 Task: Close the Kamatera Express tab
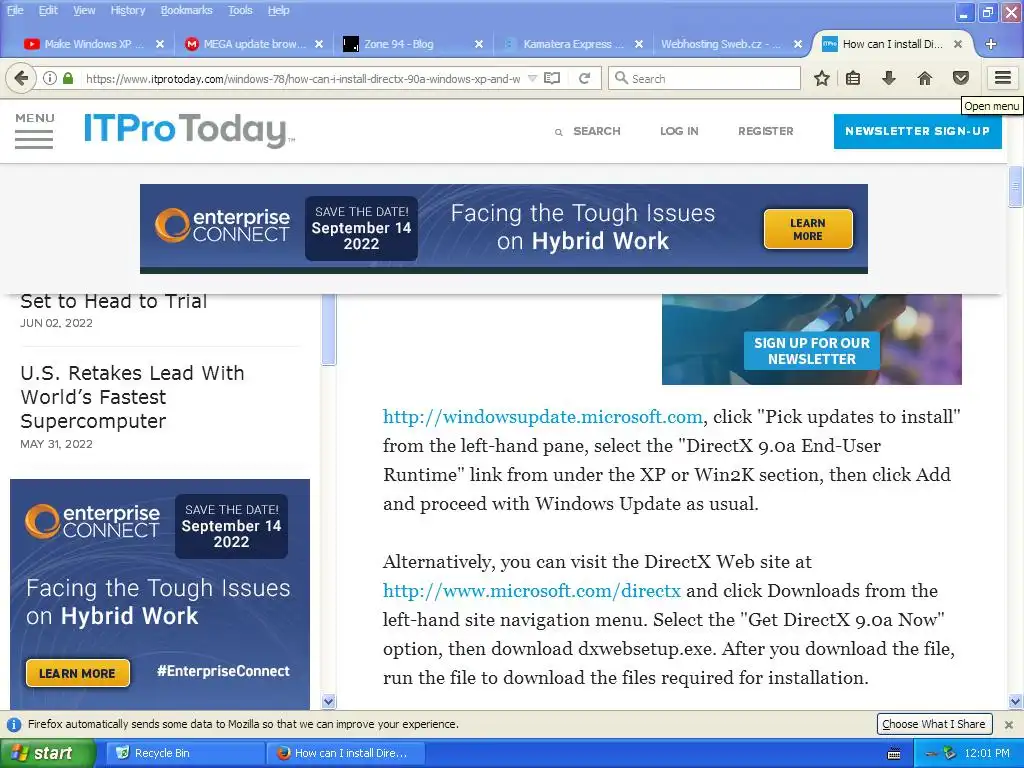[639, 44]
